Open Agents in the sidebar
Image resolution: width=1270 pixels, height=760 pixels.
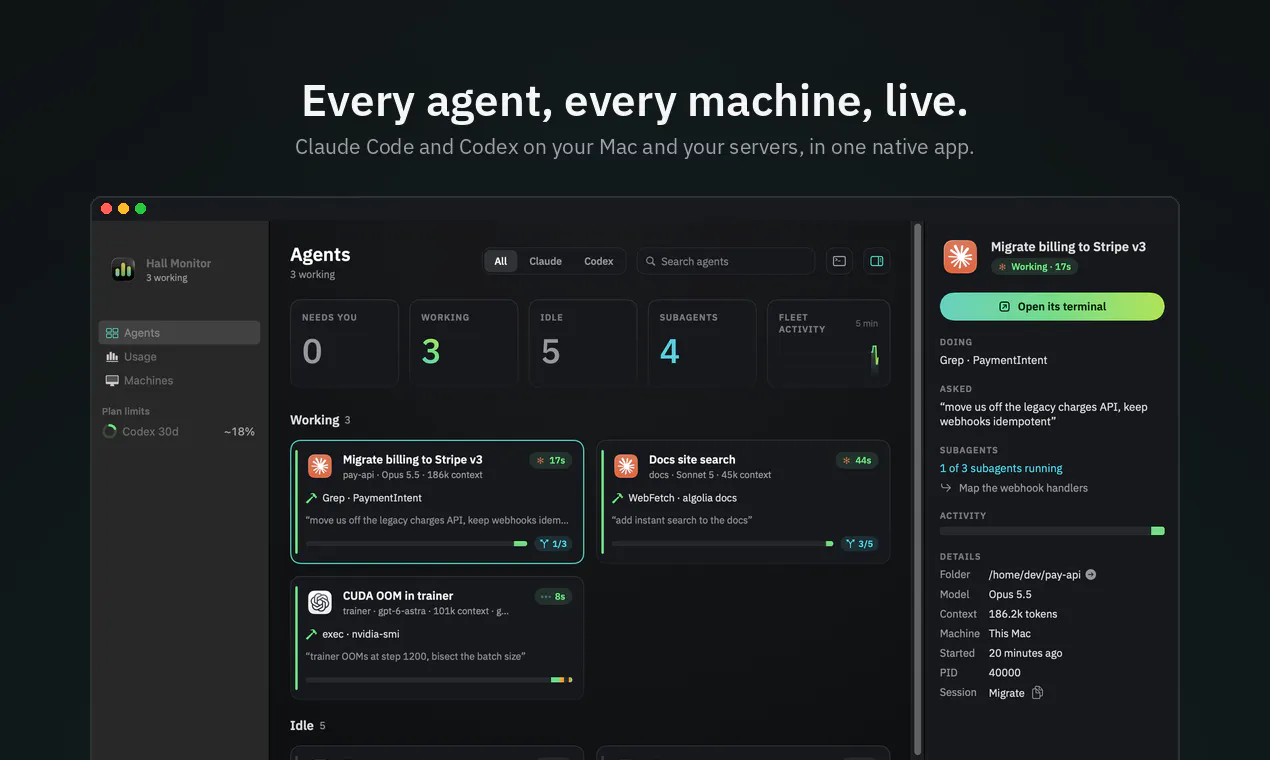point(179,333)
